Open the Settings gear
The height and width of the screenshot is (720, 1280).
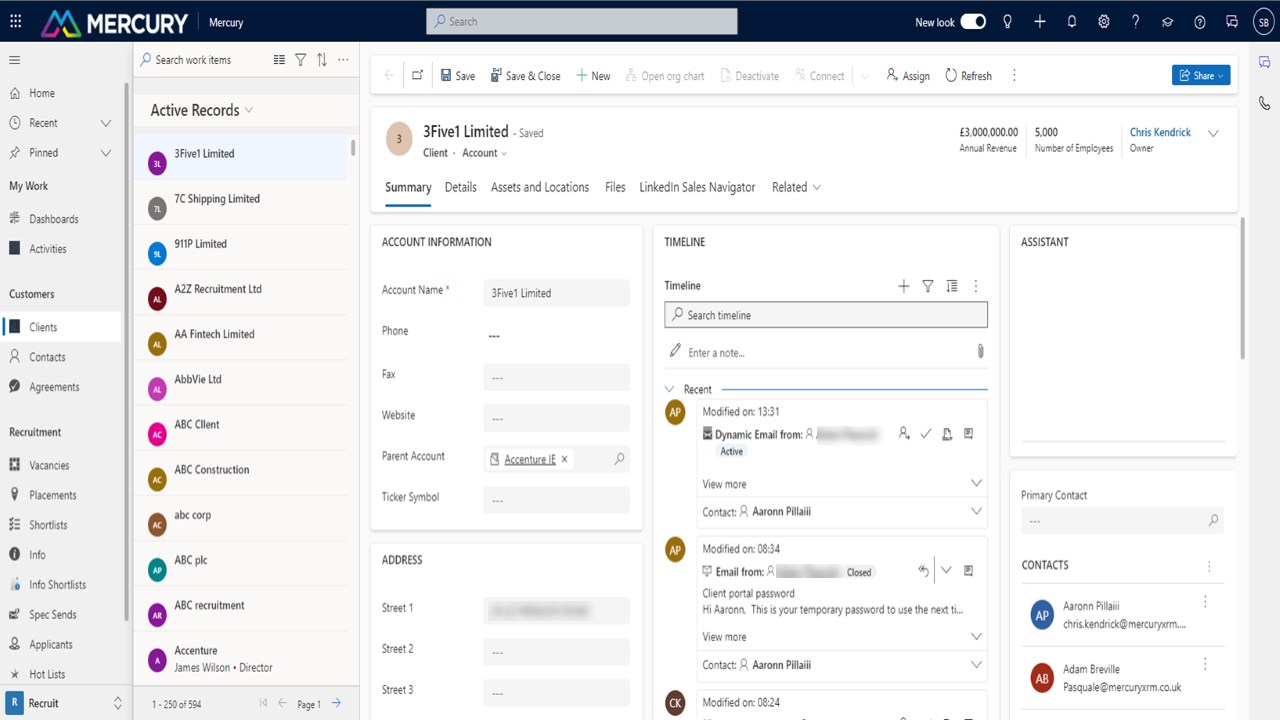[x=1104, y=22]
